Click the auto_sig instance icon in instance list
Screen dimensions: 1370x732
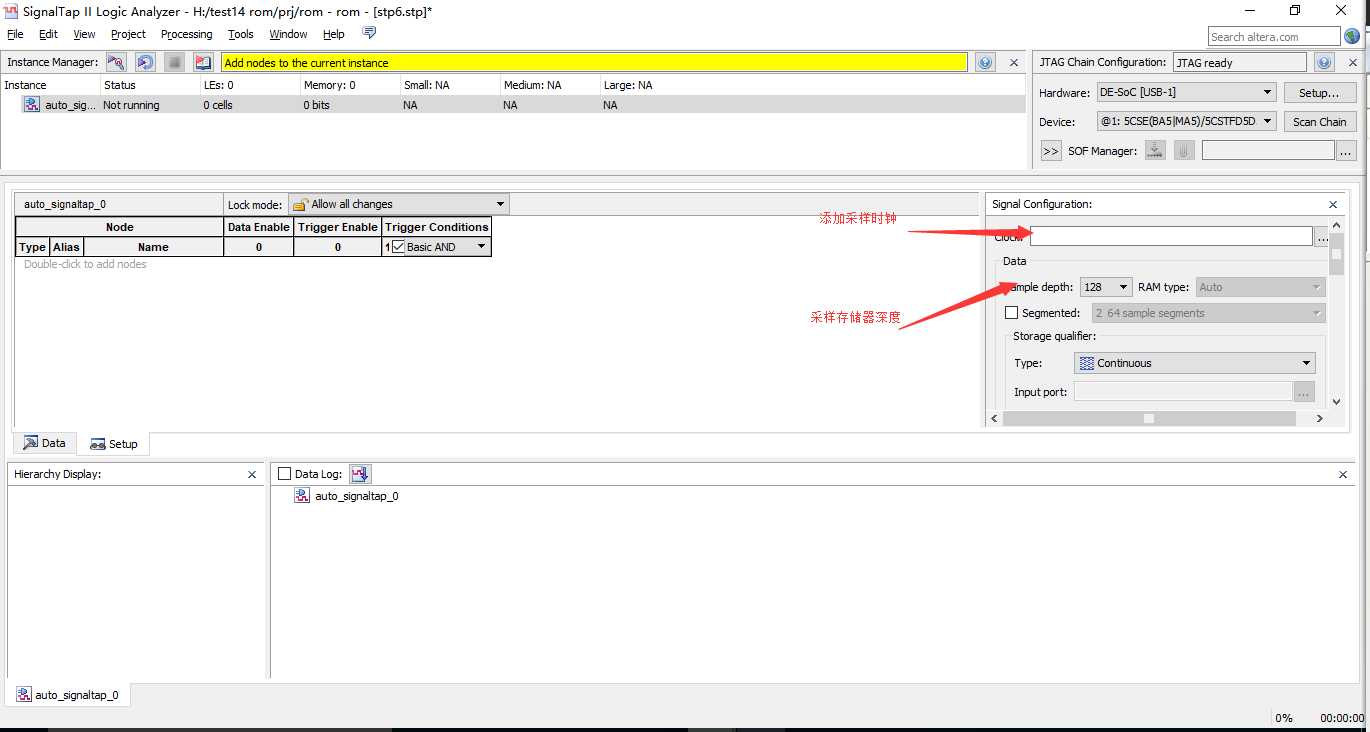[x=32, y=105]
